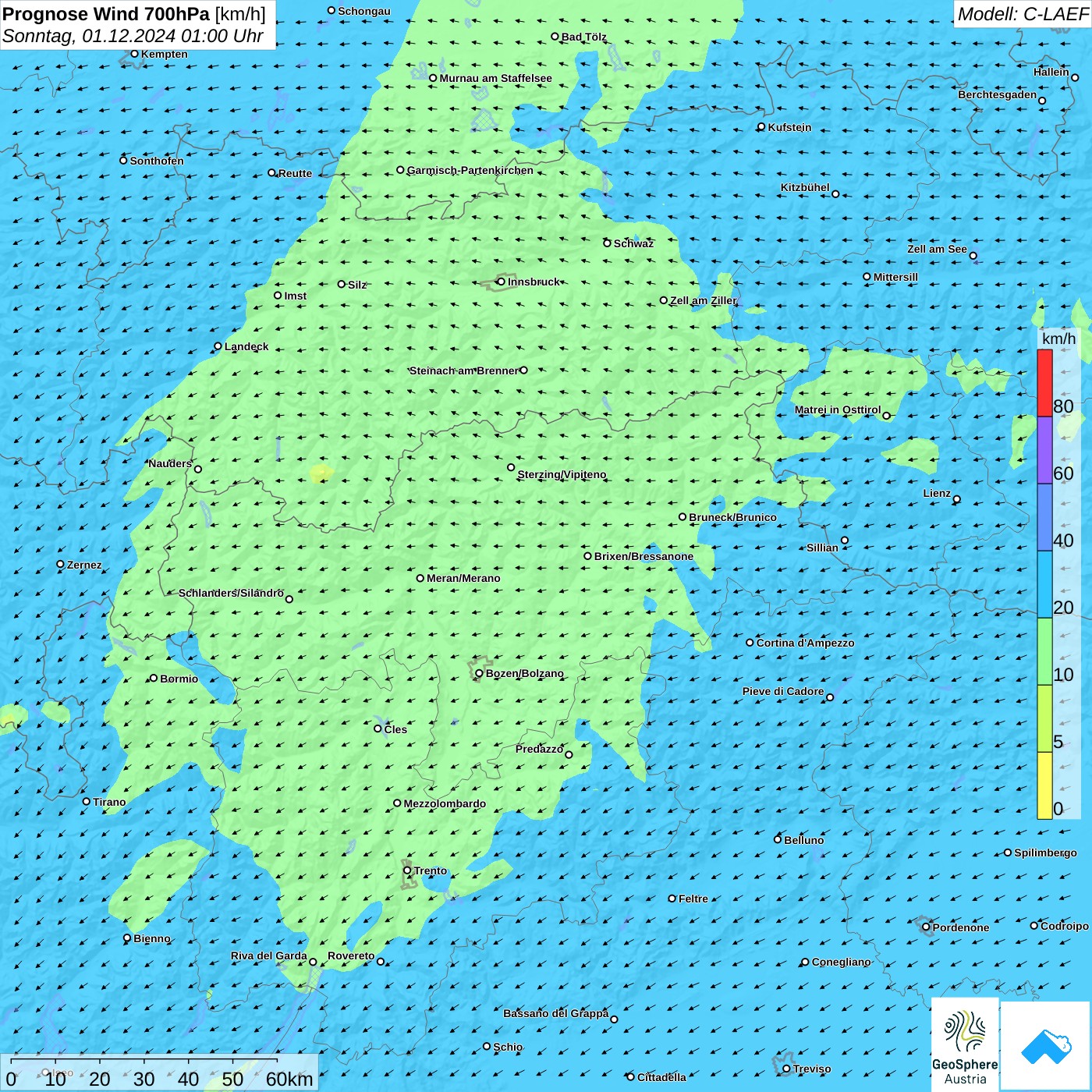The height and width of the screenshot is (1092, 1092).
Task: Click the Tirano city label
Action: coord(109,802)
